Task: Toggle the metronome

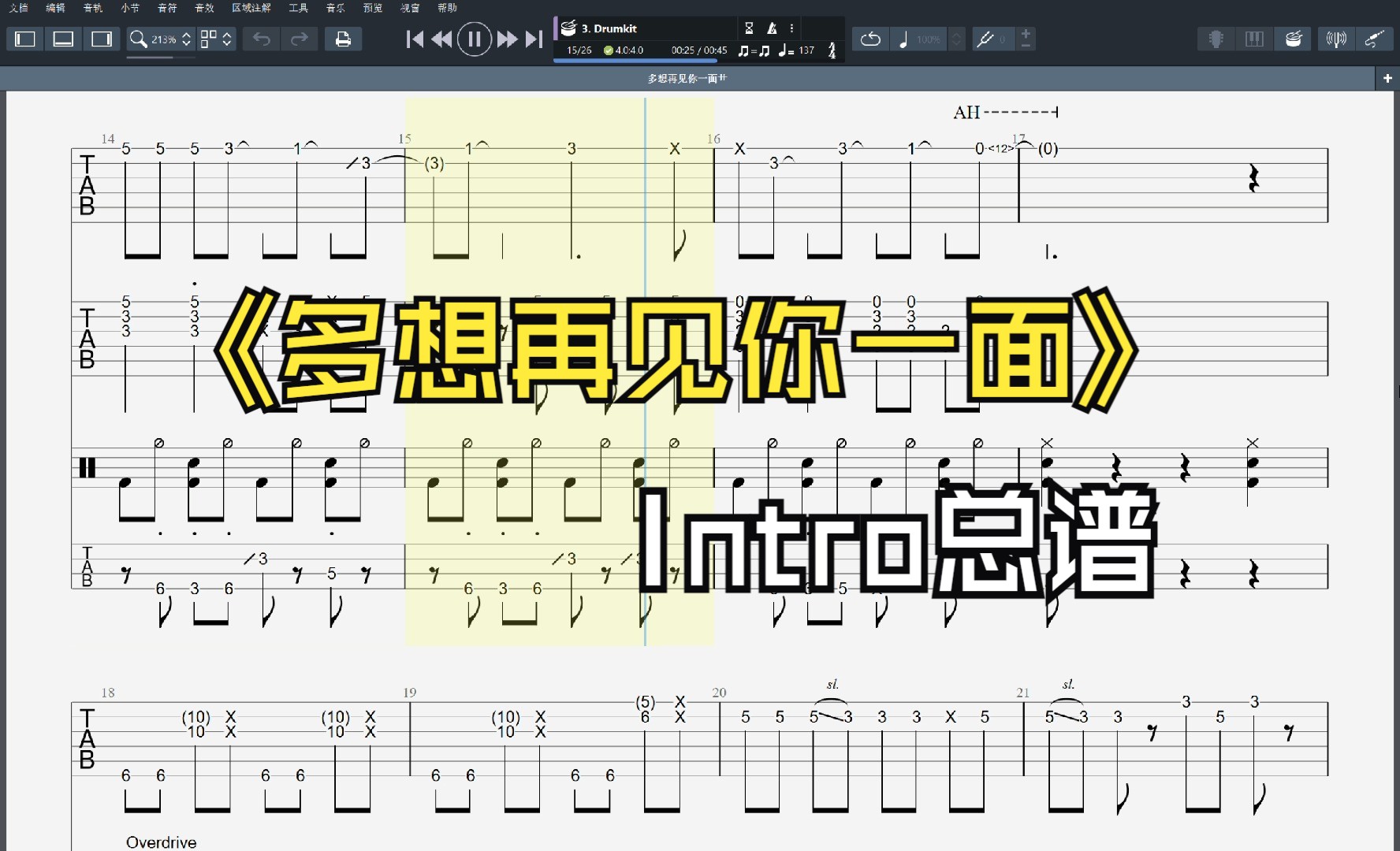Action: tap(772, 28)
